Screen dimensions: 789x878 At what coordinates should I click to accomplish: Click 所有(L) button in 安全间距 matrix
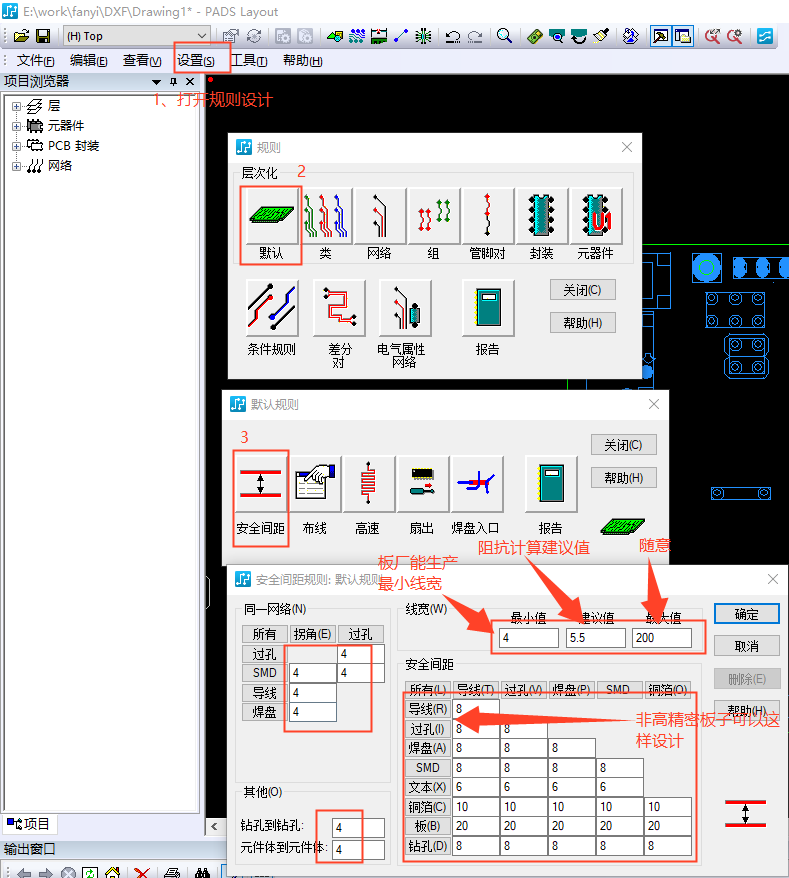pos(428,689)
